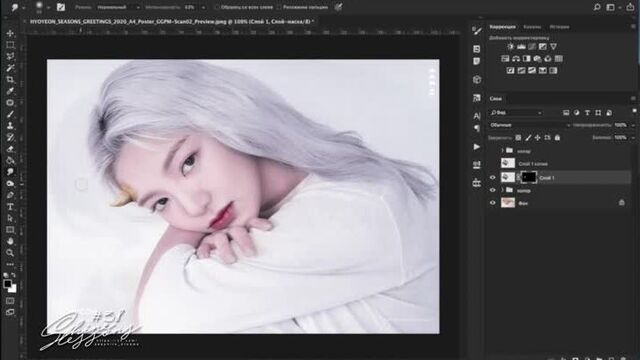Open the brush preset picker arrow
The height and width of the screenshot is (360, 640).
coord(48,7)
